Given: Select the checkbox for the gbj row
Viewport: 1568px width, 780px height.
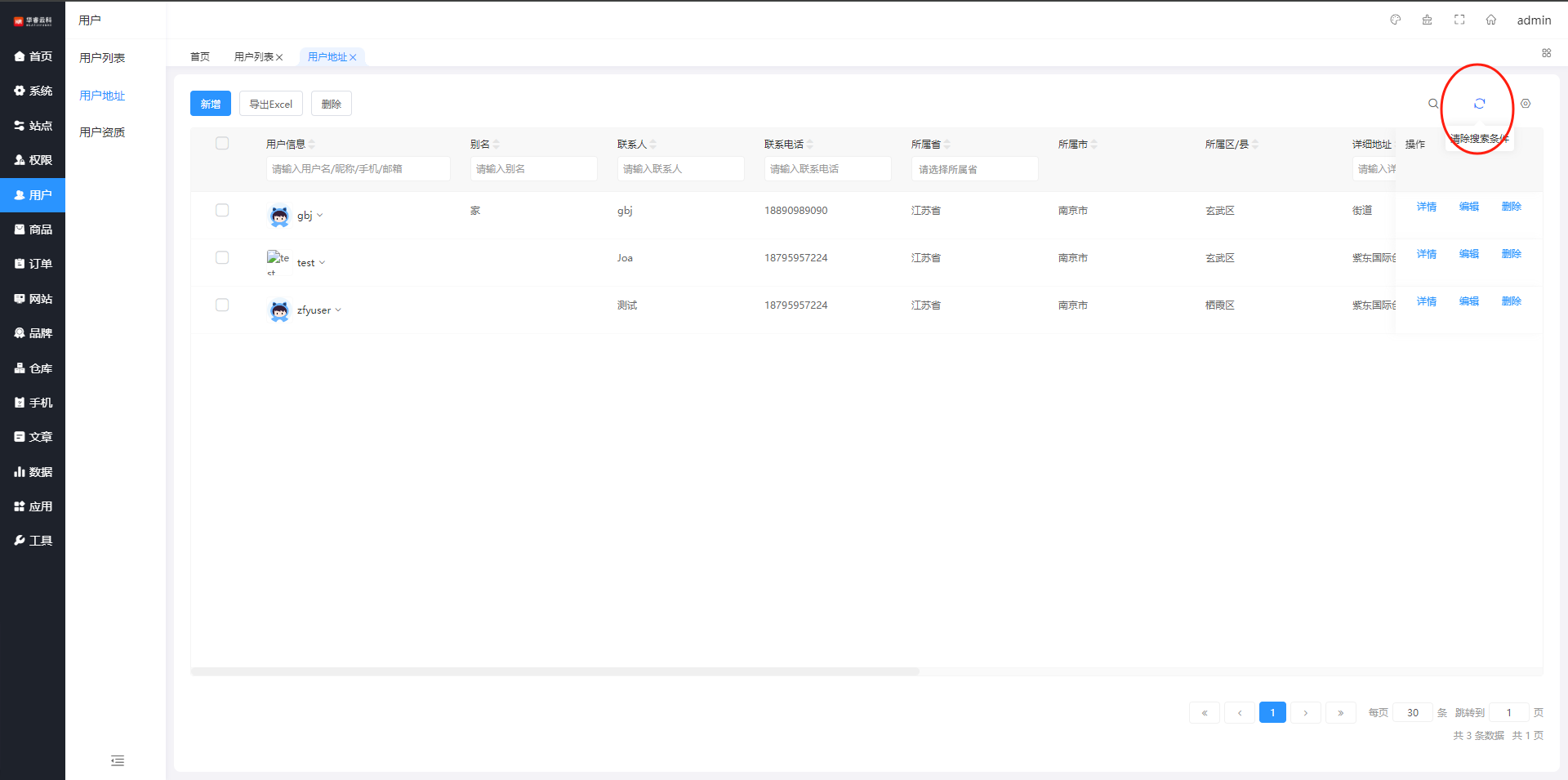Looking at the screenshot, I should (222, 211).
